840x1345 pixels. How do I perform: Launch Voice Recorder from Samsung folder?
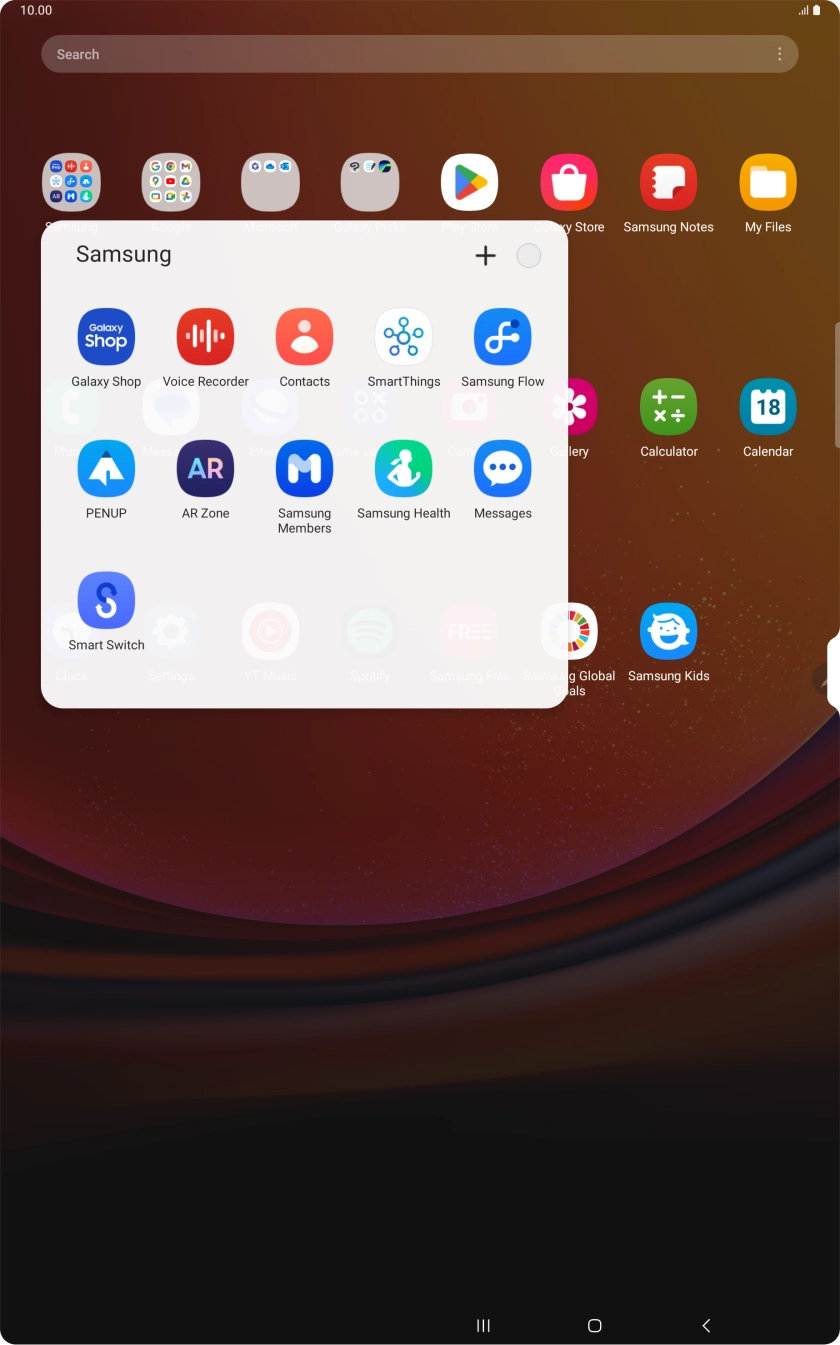pos(205,338)
